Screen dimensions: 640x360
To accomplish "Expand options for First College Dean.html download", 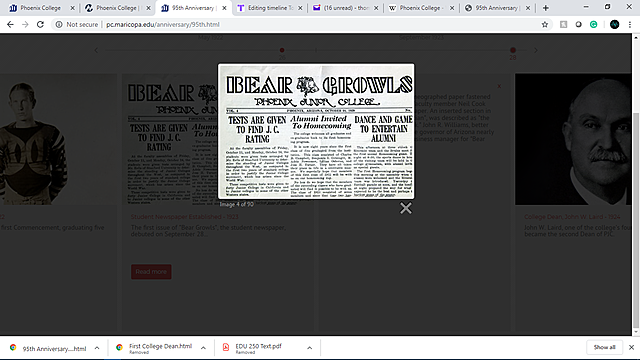I will 203,348.
